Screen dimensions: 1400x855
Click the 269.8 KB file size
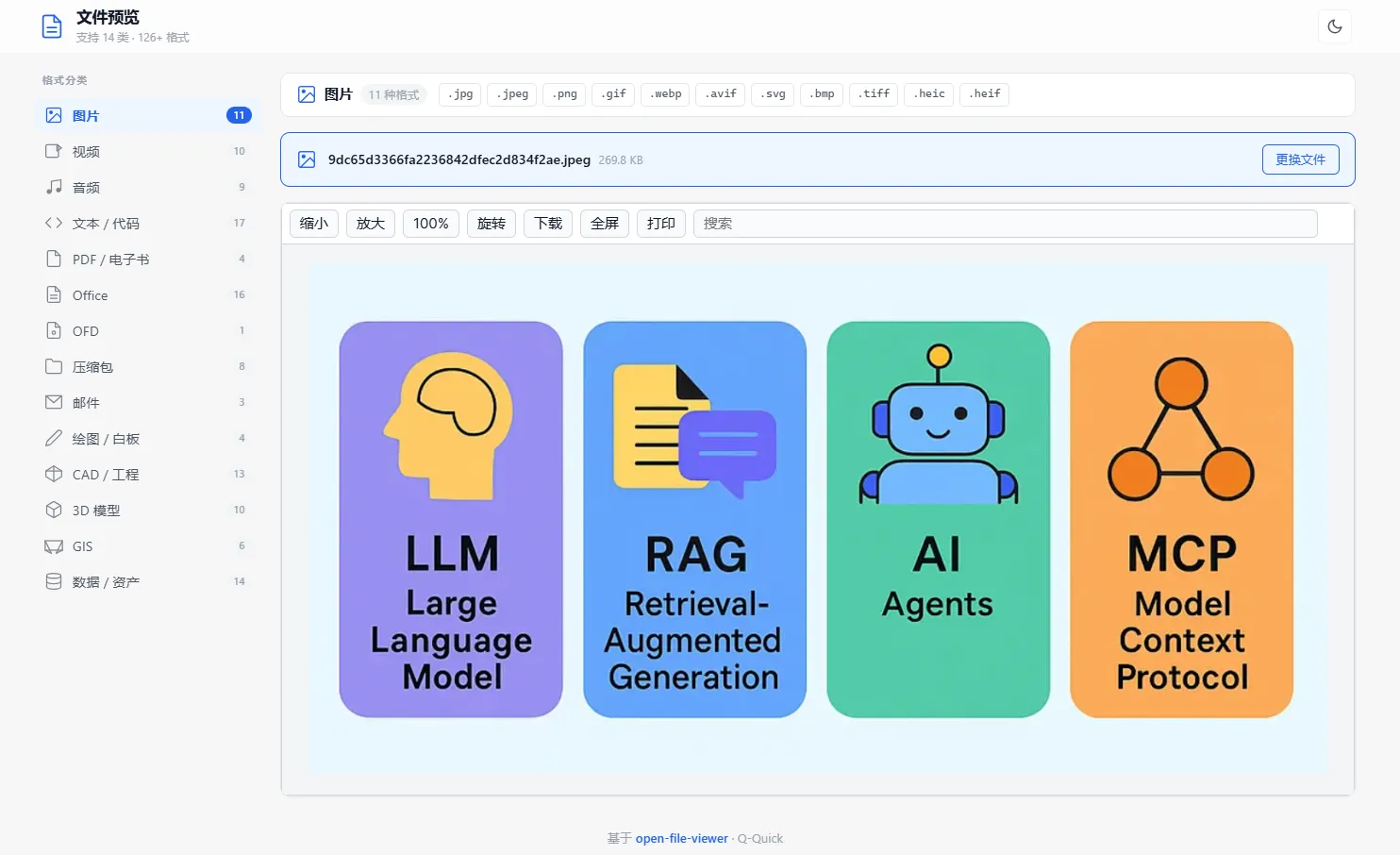[621, 160]
